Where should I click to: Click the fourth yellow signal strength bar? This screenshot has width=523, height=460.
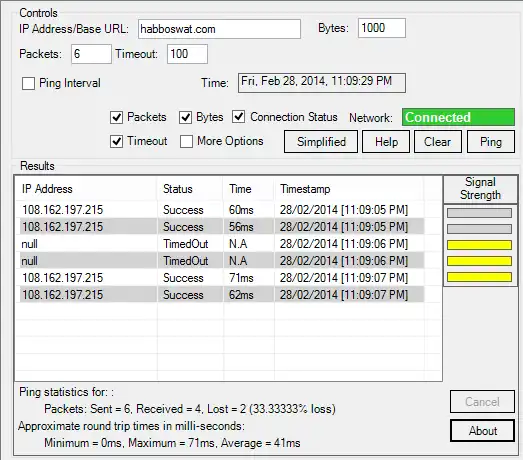pos(479,261)
